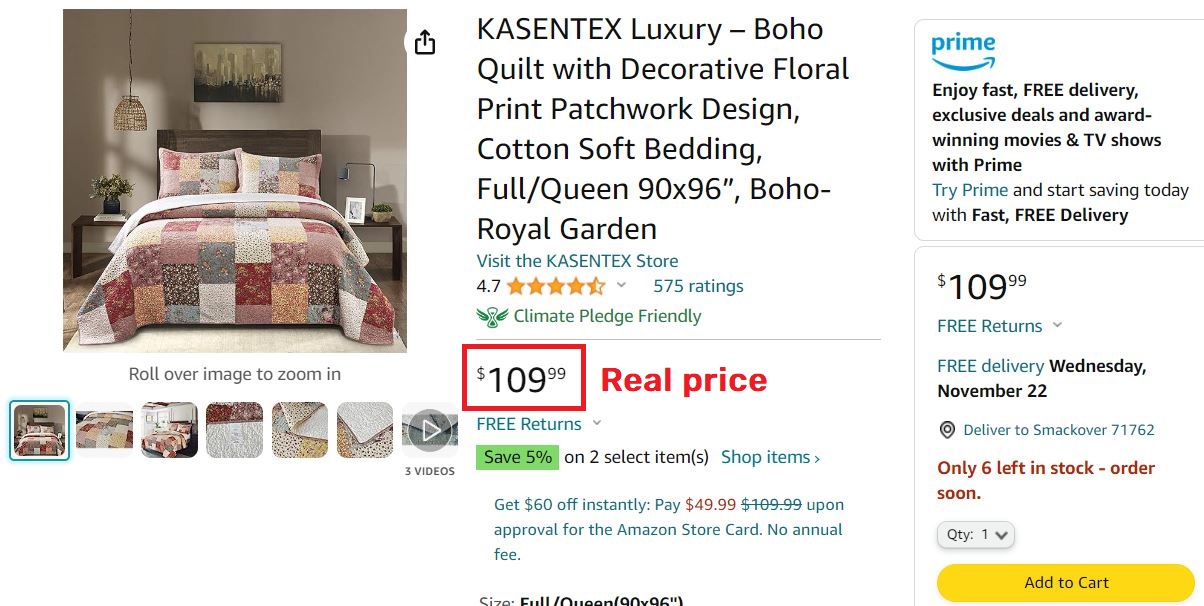This screenshot has width=1204, height=606.
Task: Expand the rating breakdown chevron next to stars
Action: coord(622,288)
